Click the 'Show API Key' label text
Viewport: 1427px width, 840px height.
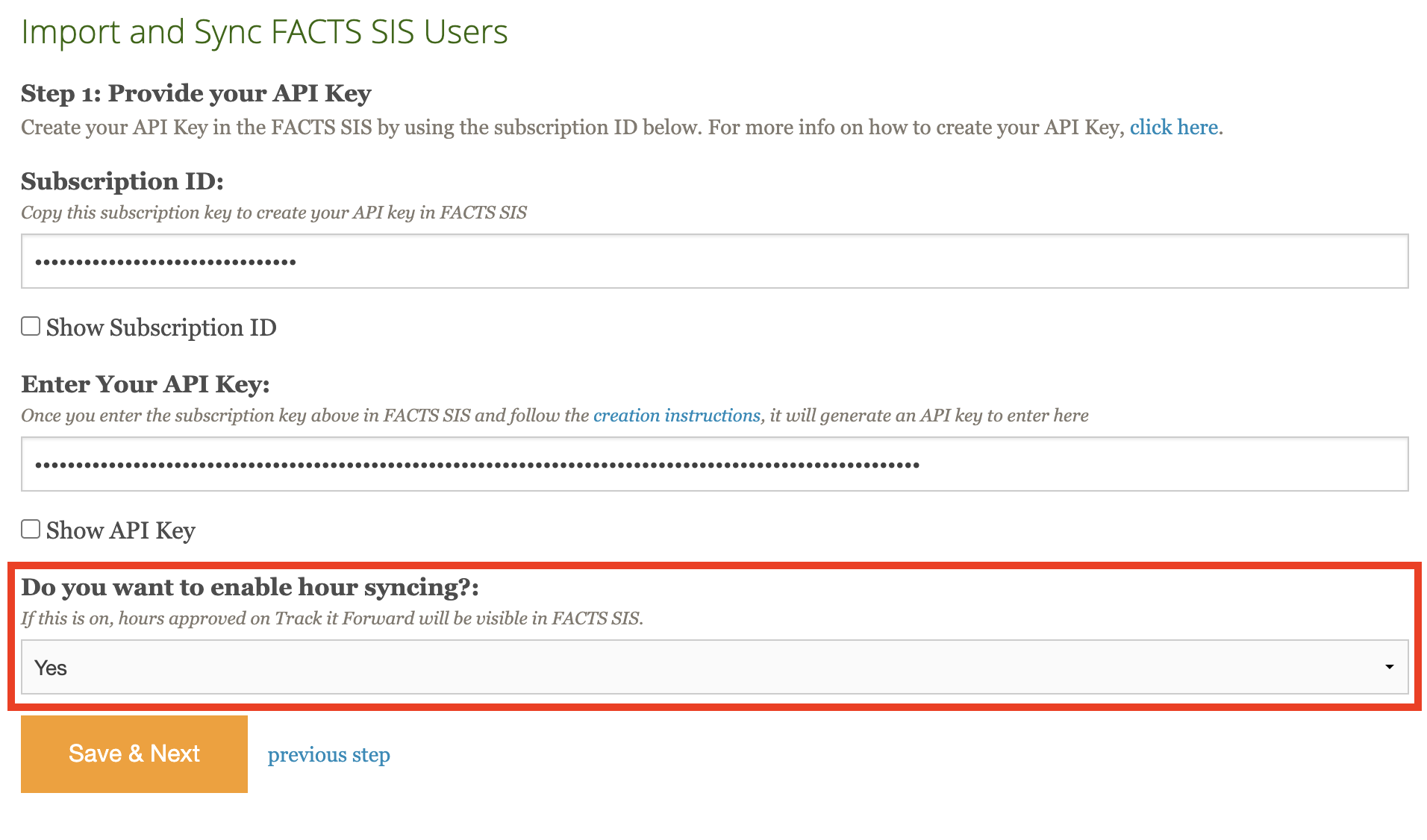tap(121, 530)
